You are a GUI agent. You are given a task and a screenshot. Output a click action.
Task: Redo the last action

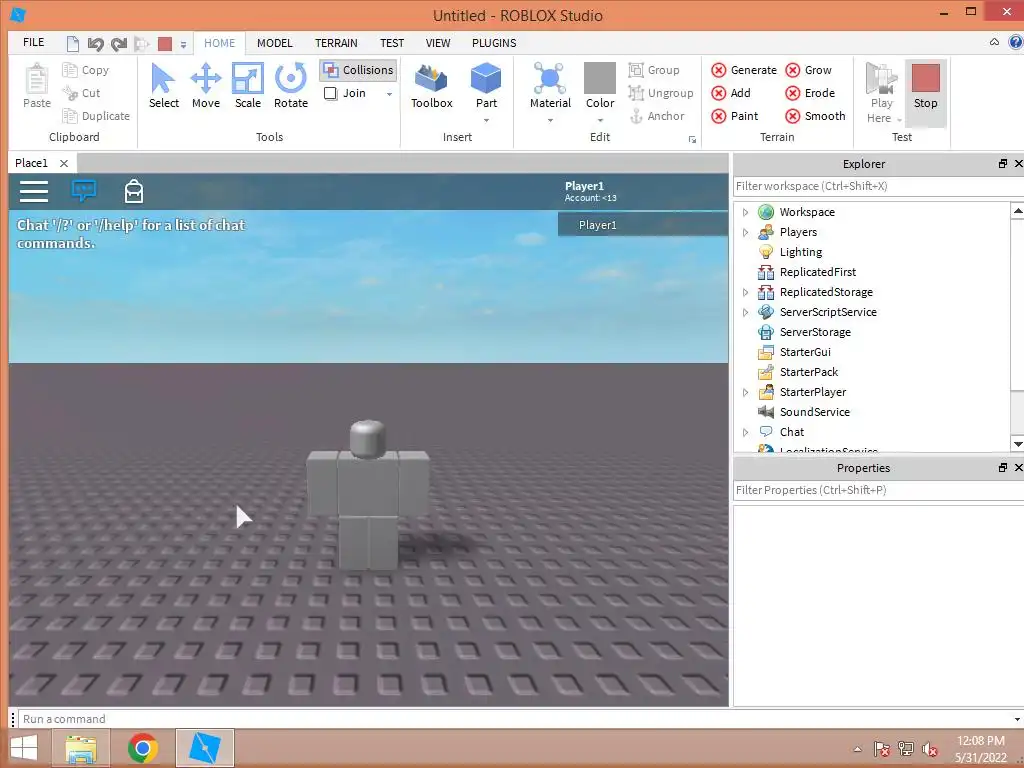pyautogui.click(x=118, y=44)
